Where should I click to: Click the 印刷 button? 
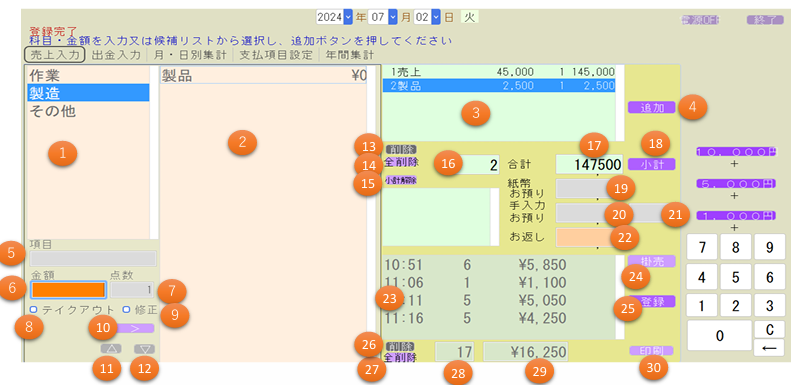coord(651,351)
